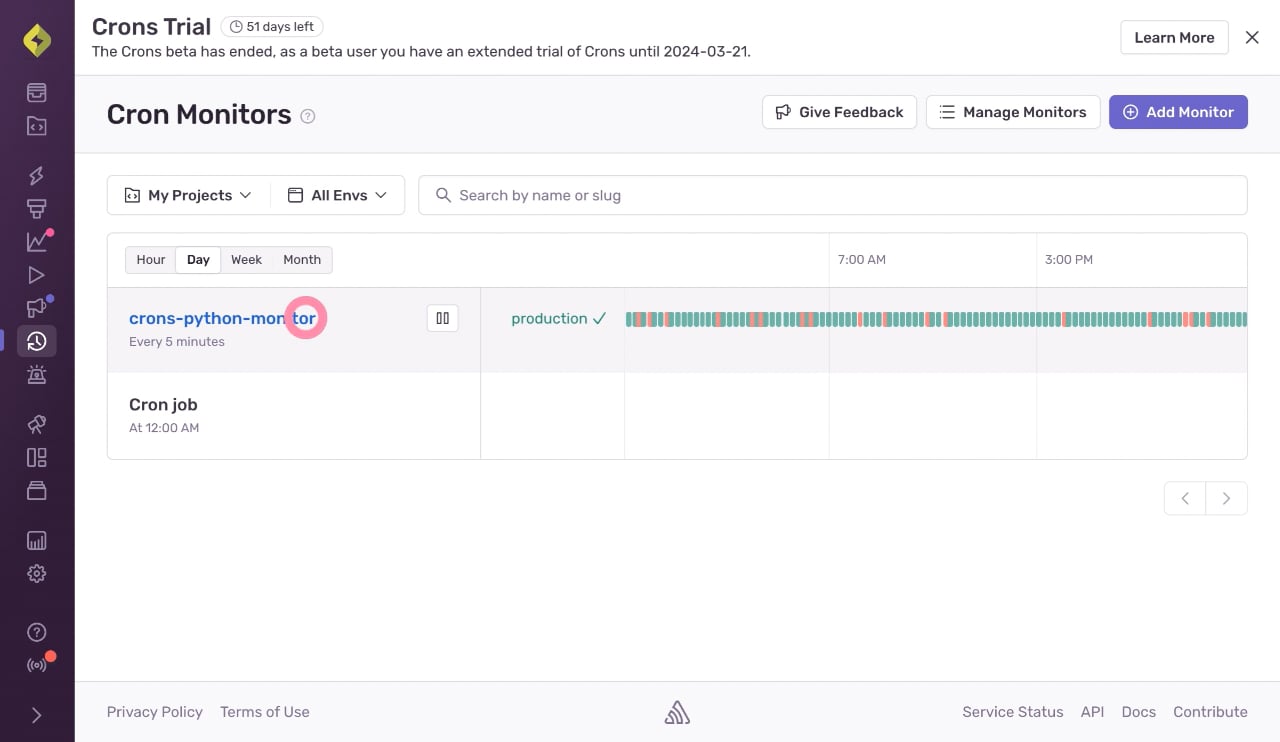Screen dimensions: 1280x742
Task: Open the Alerts siren icon in sidebar
Action: pyautogui.click(x=36, y=375)
